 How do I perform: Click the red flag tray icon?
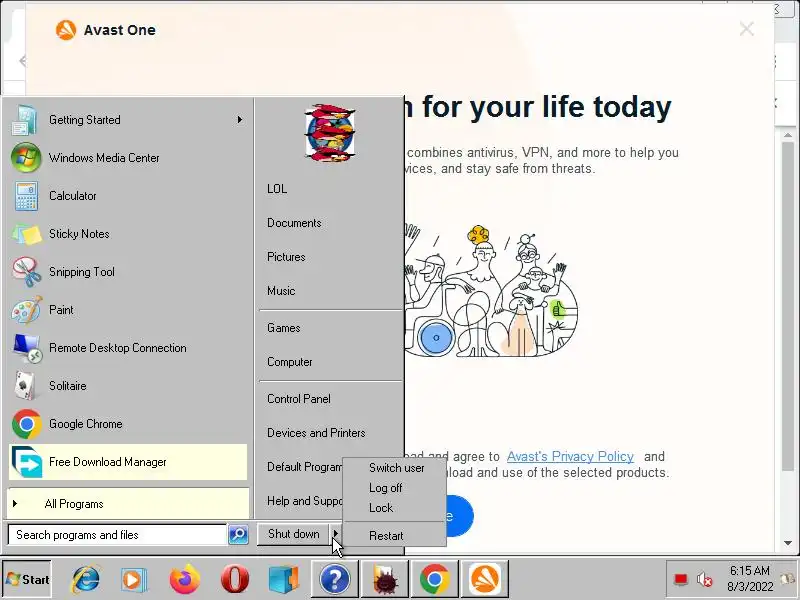(681, 580)
